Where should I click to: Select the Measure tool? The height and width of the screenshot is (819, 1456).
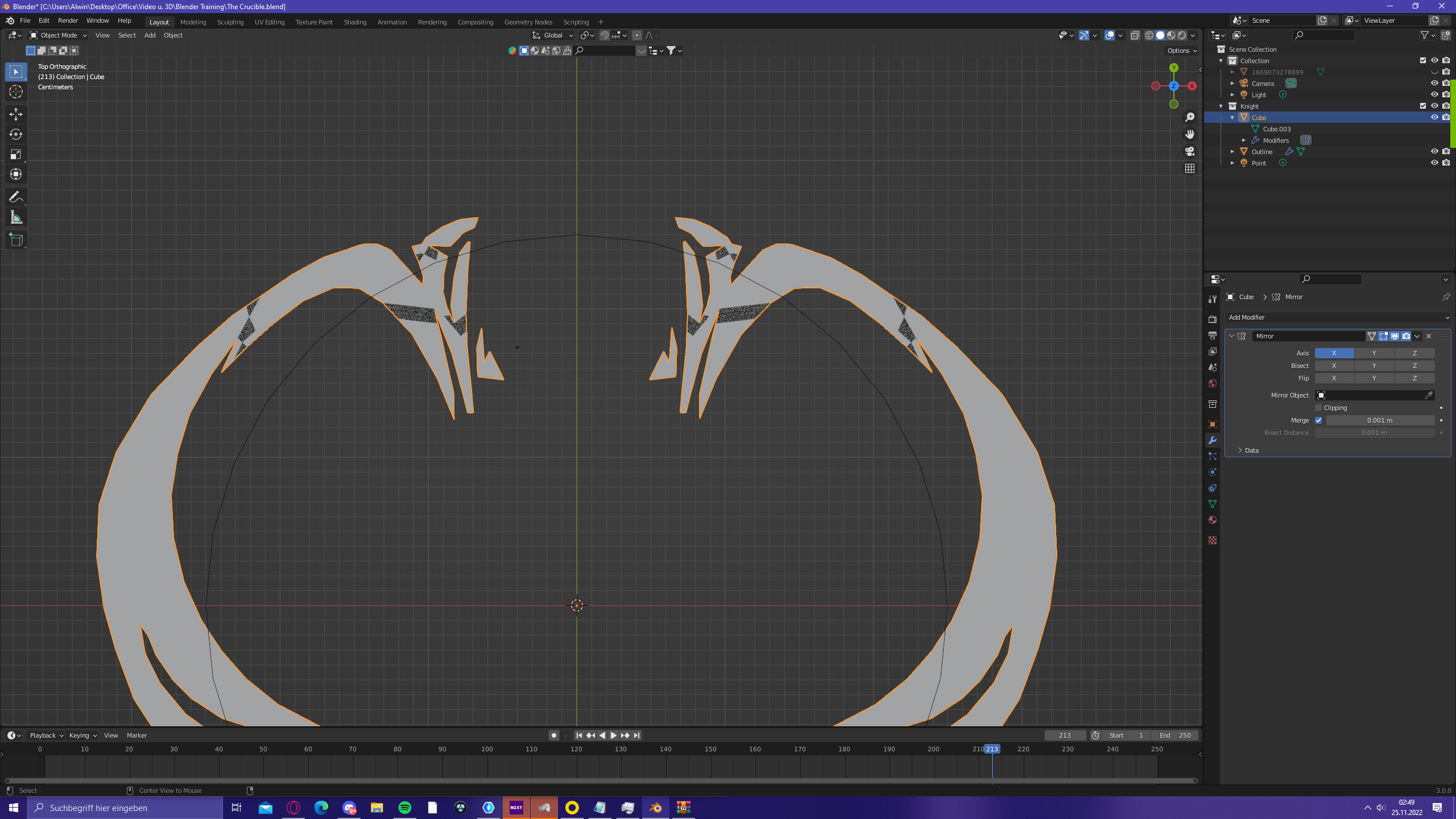pyautogui.click(x=16, y=218)
